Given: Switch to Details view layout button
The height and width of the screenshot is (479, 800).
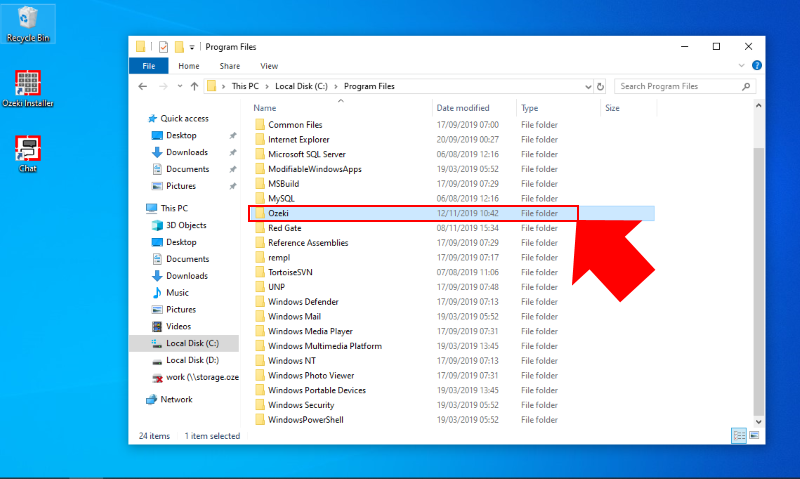Looking at the screenshot, I should 739,436.
